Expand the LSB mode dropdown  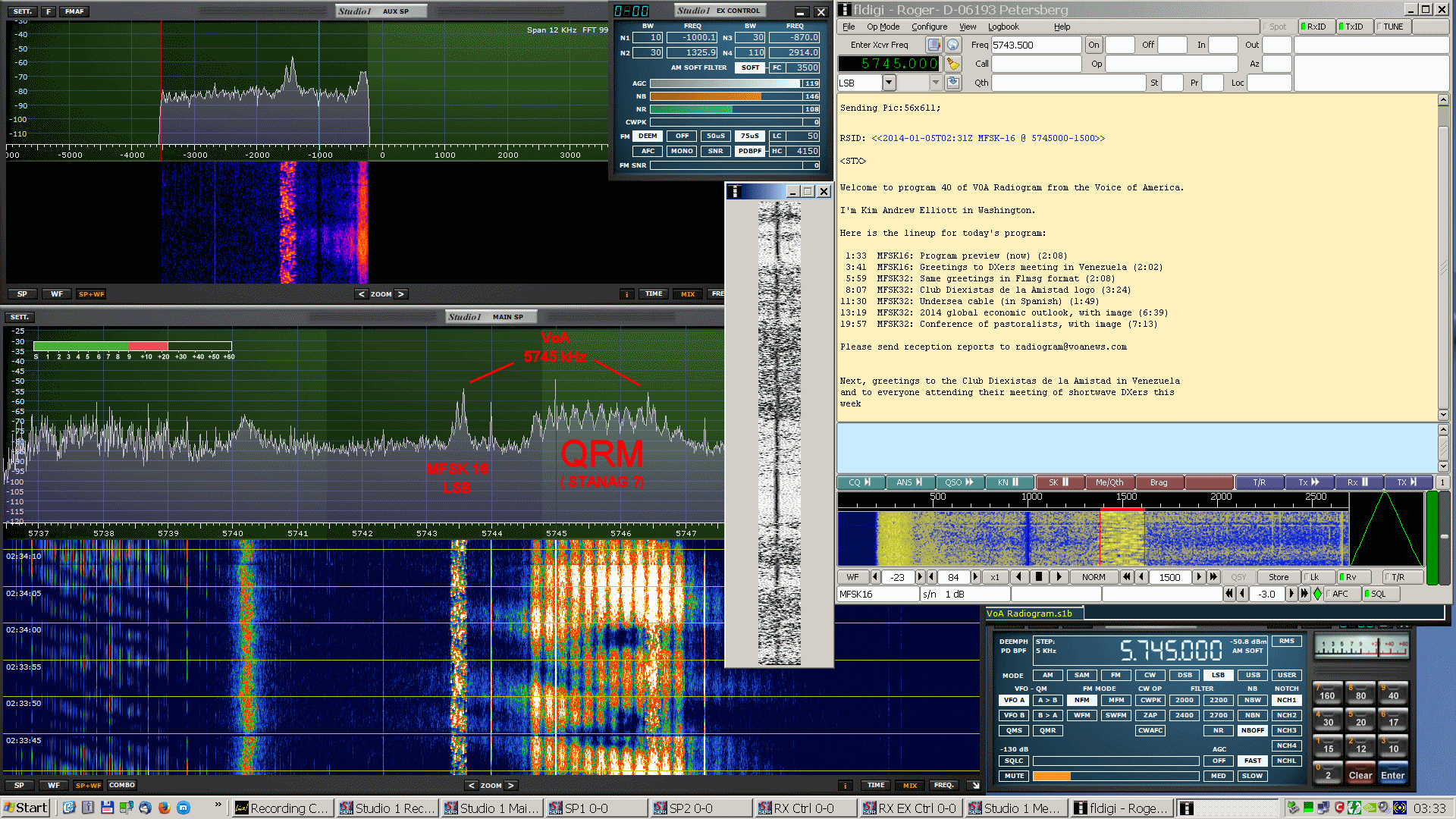(889, 83)
